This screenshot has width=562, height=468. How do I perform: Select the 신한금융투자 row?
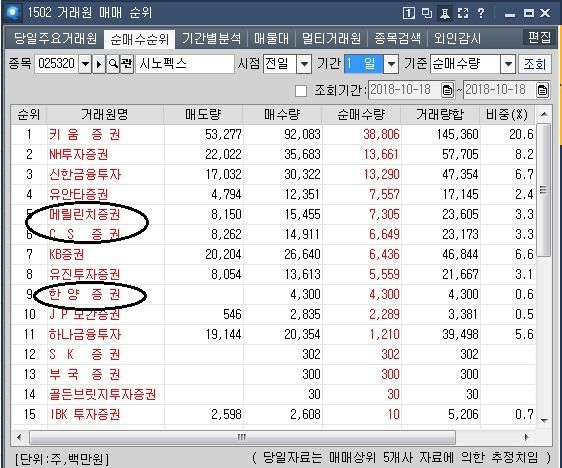273,175
